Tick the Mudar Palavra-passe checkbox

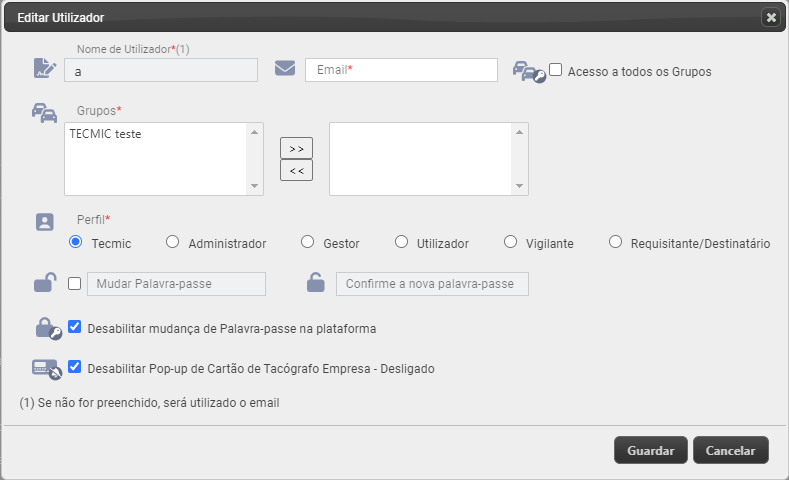74,284
